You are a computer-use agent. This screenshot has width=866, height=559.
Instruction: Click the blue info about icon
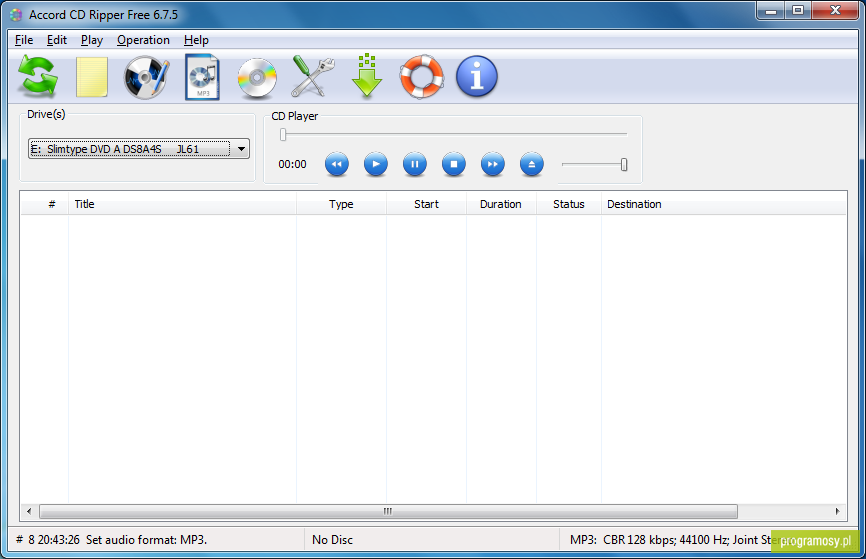[477, 76]
